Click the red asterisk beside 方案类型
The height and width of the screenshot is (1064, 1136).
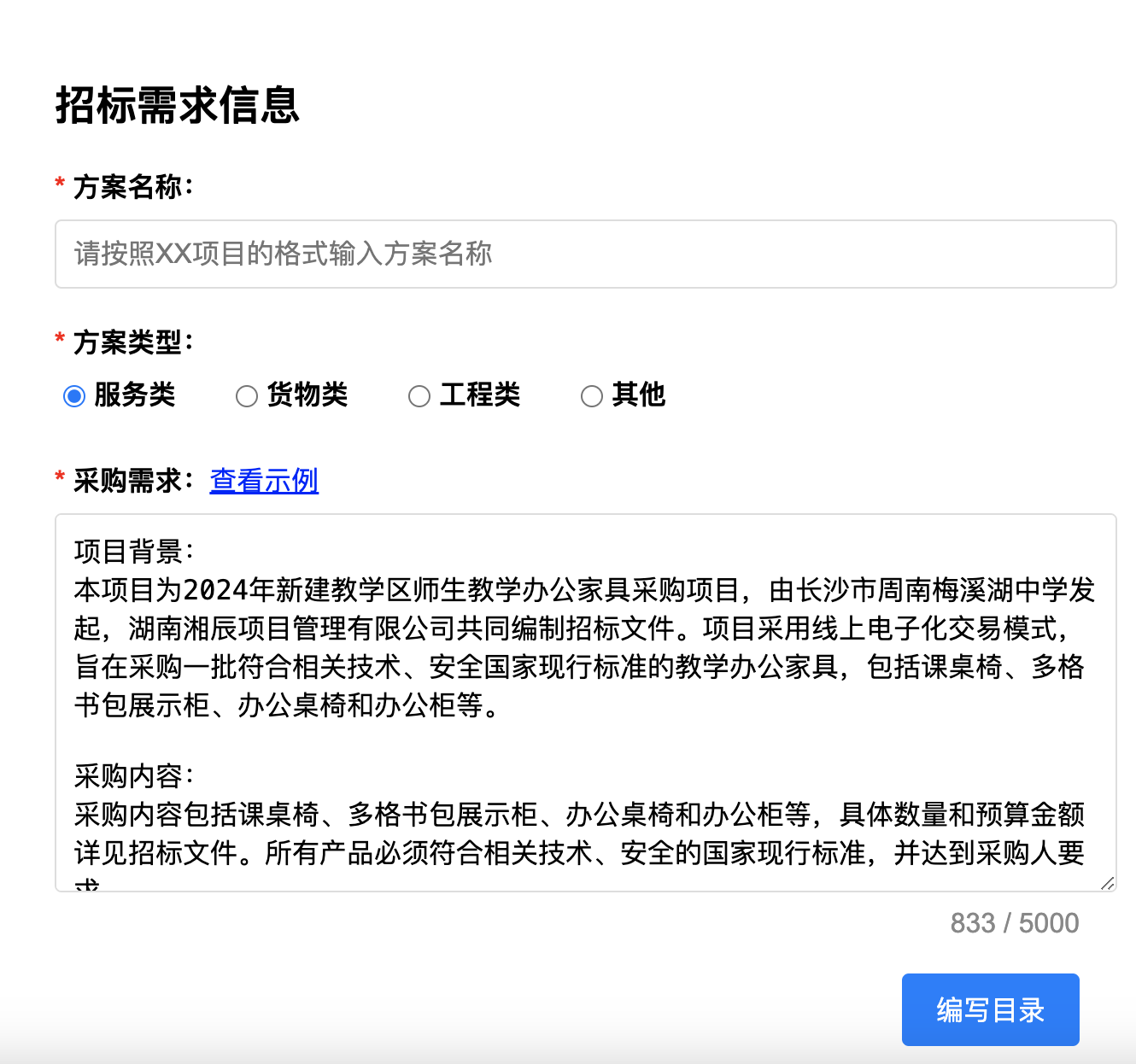59,337
